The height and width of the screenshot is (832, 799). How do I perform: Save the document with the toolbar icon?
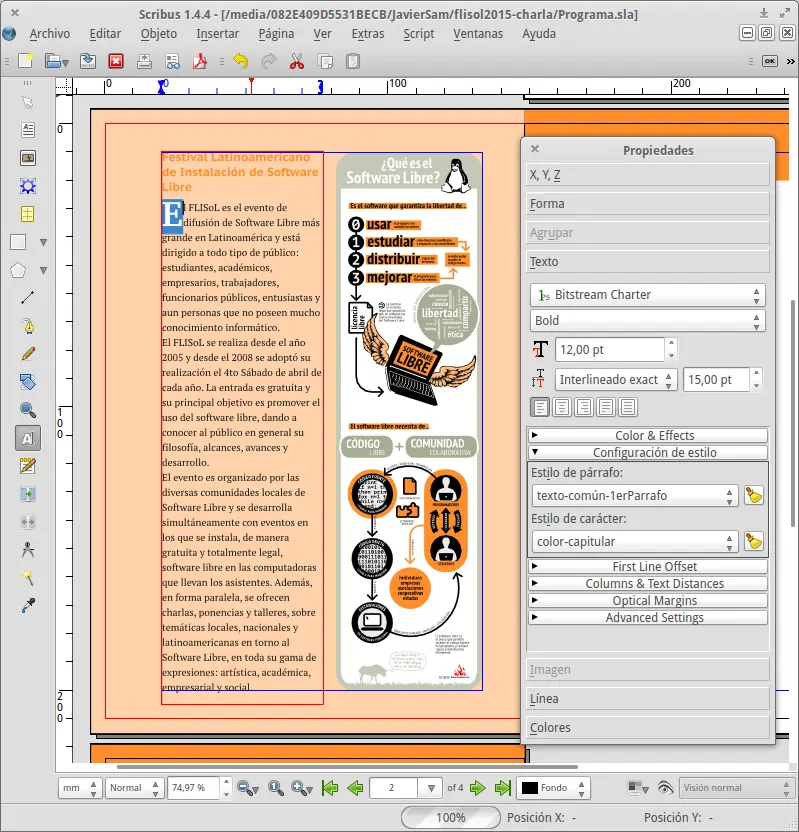pyautogui.click(x=88, y=61)
